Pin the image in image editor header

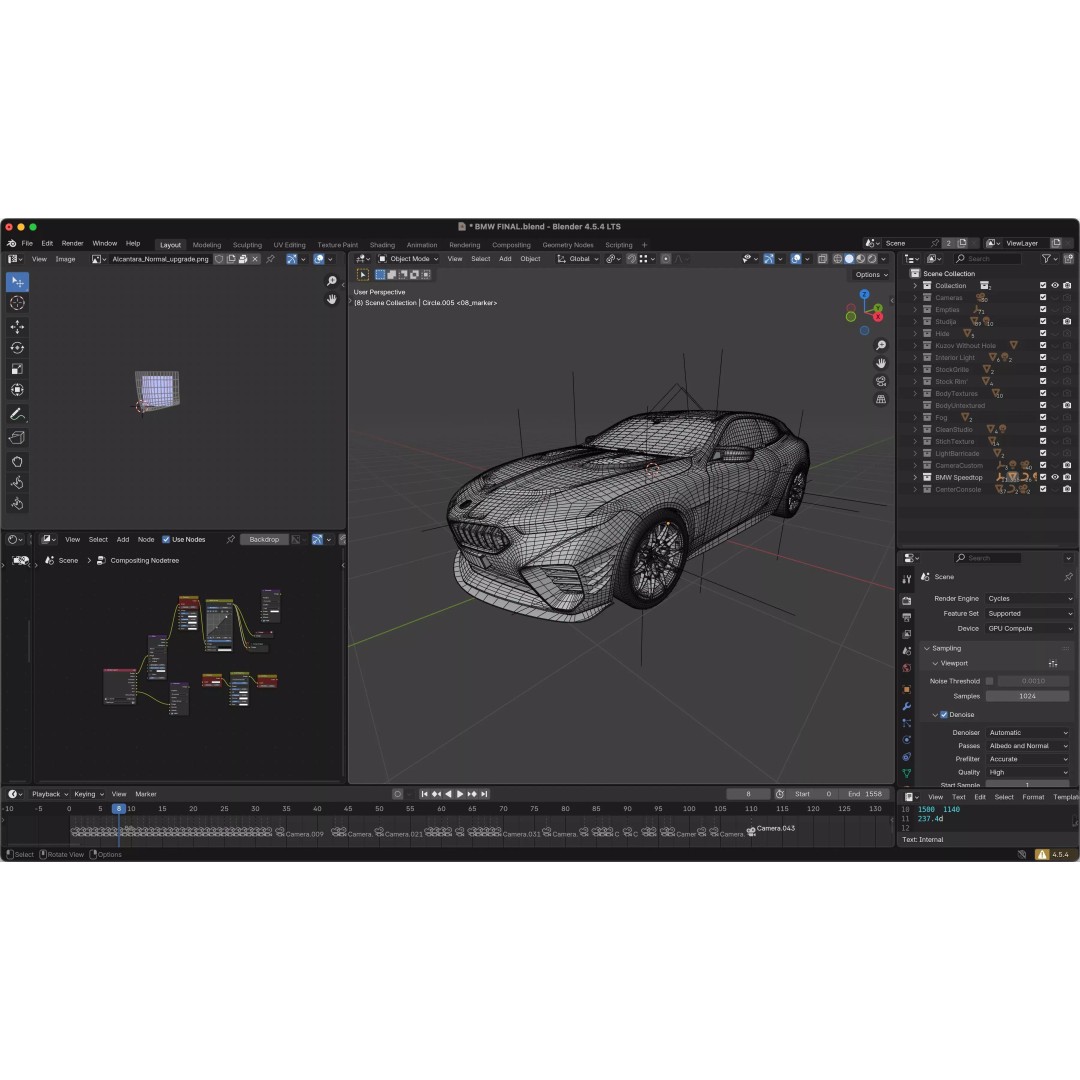(271, 259)
